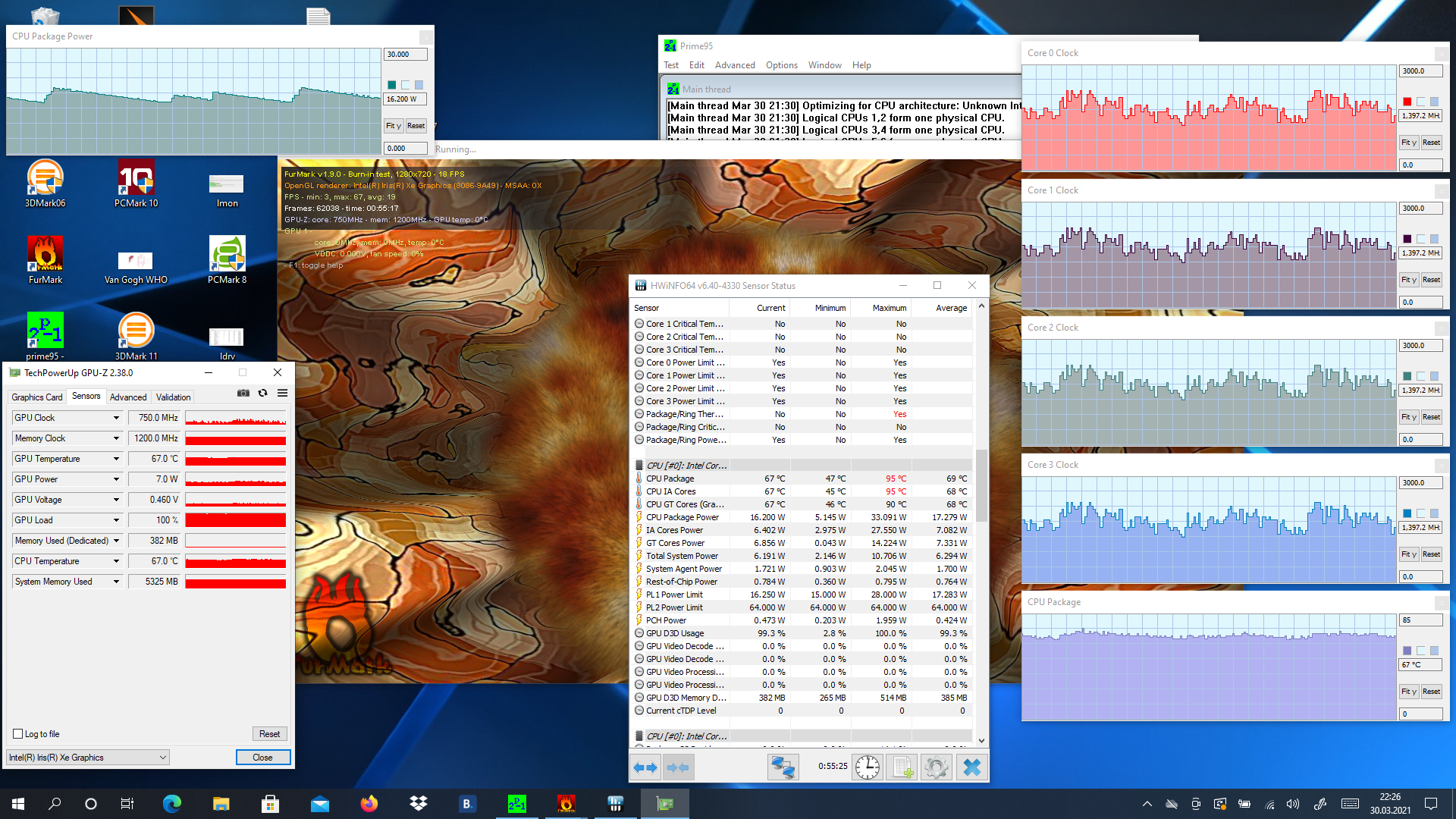The height and width of the screenshot is (819, 1456).
Task: Open Prime95 Advanced menu
Action: [734, 65]
